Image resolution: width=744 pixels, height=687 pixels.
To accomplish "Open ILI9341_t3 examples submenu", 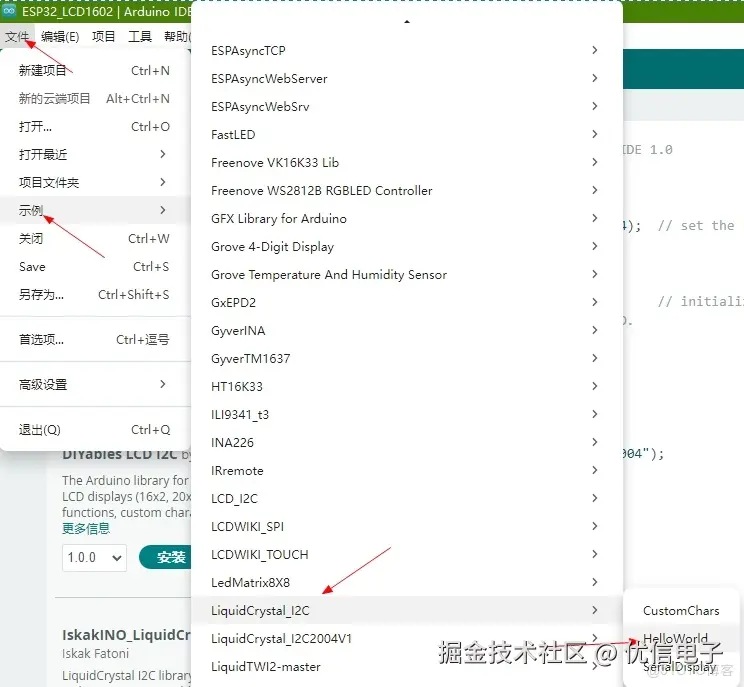I will click(x=407, y=415).
